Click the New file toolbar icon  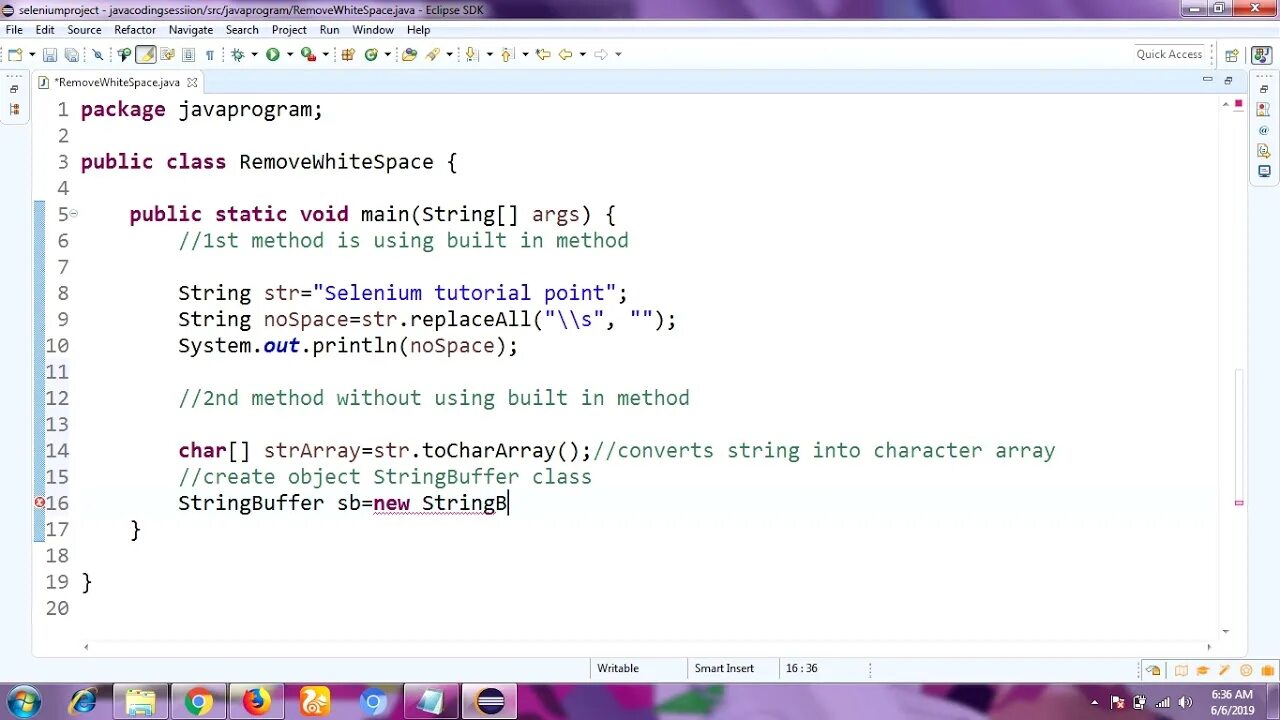(x=15, y=54)
